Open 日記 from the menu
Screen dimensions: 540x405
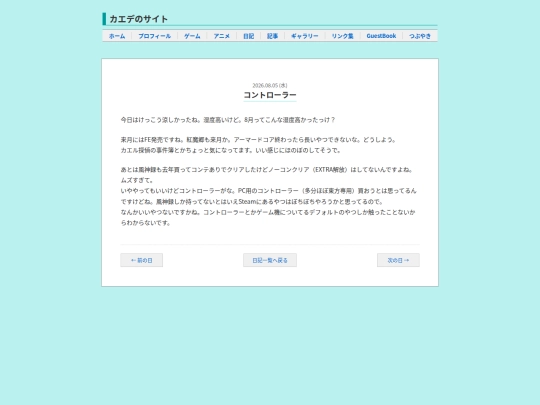click(x=248, y=36)
